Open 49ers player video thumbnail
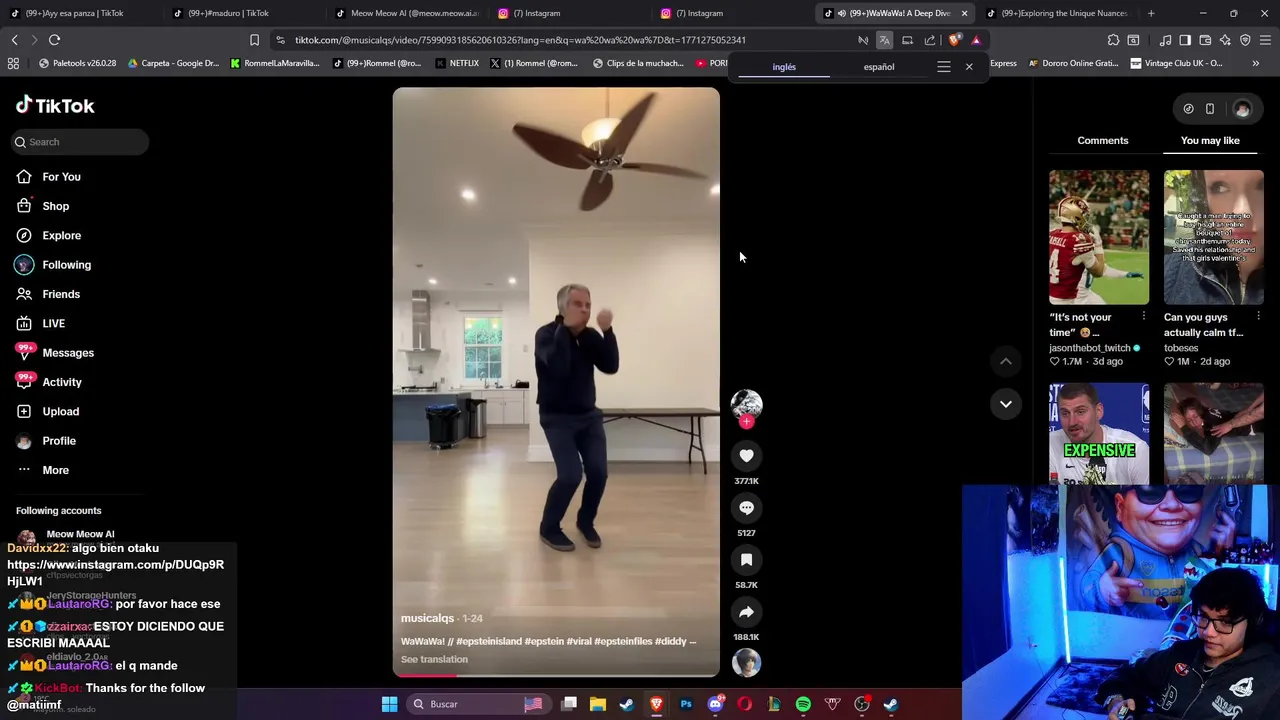This screenshot has height=720, width=1280. pyautogui.click(x=1099, y=237)
